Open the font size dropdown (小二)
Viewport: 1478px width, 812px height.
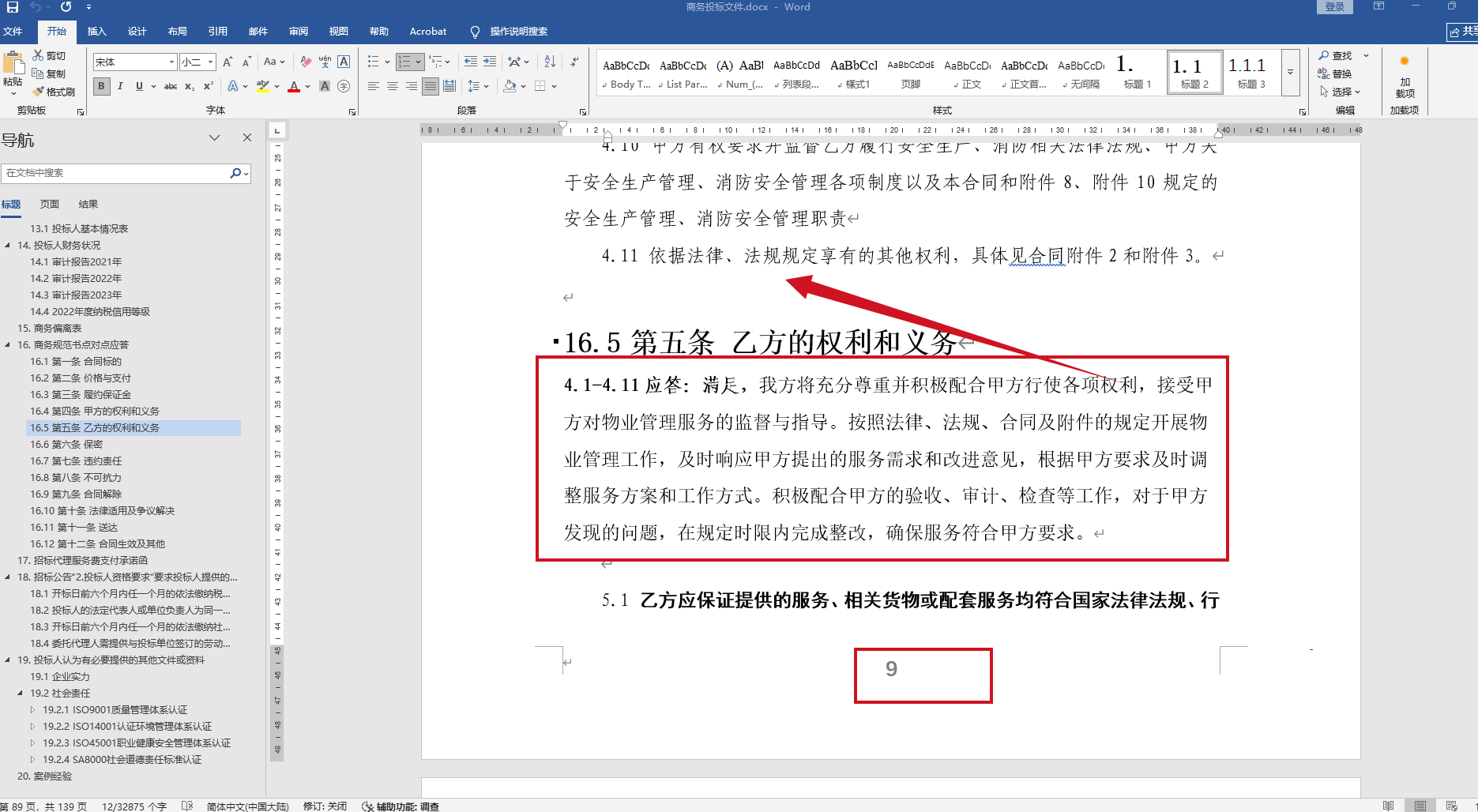click(211, 62)
